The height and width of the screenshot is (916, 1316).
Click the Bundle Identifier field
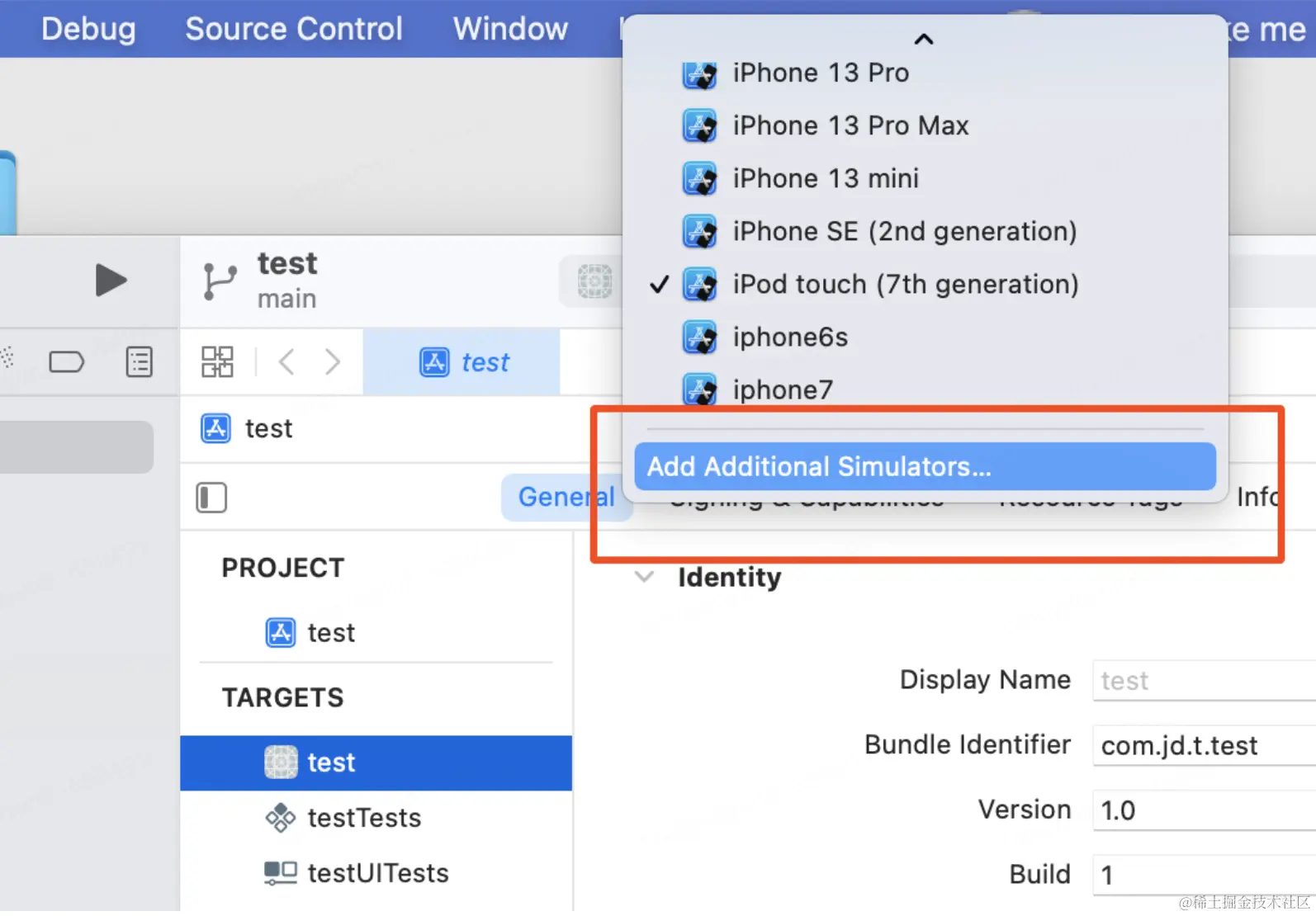pos(1202,746)
